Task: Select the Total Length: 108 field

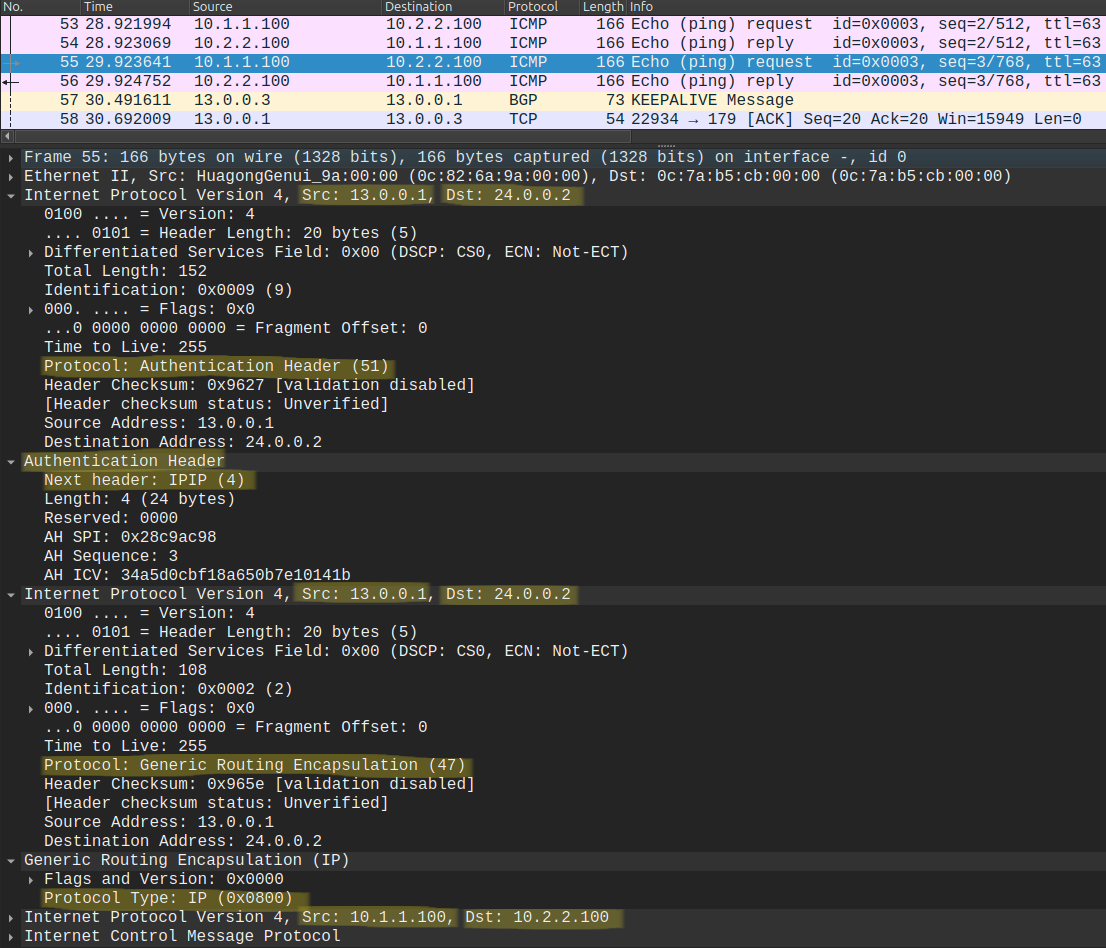Action: pos(126,671)
